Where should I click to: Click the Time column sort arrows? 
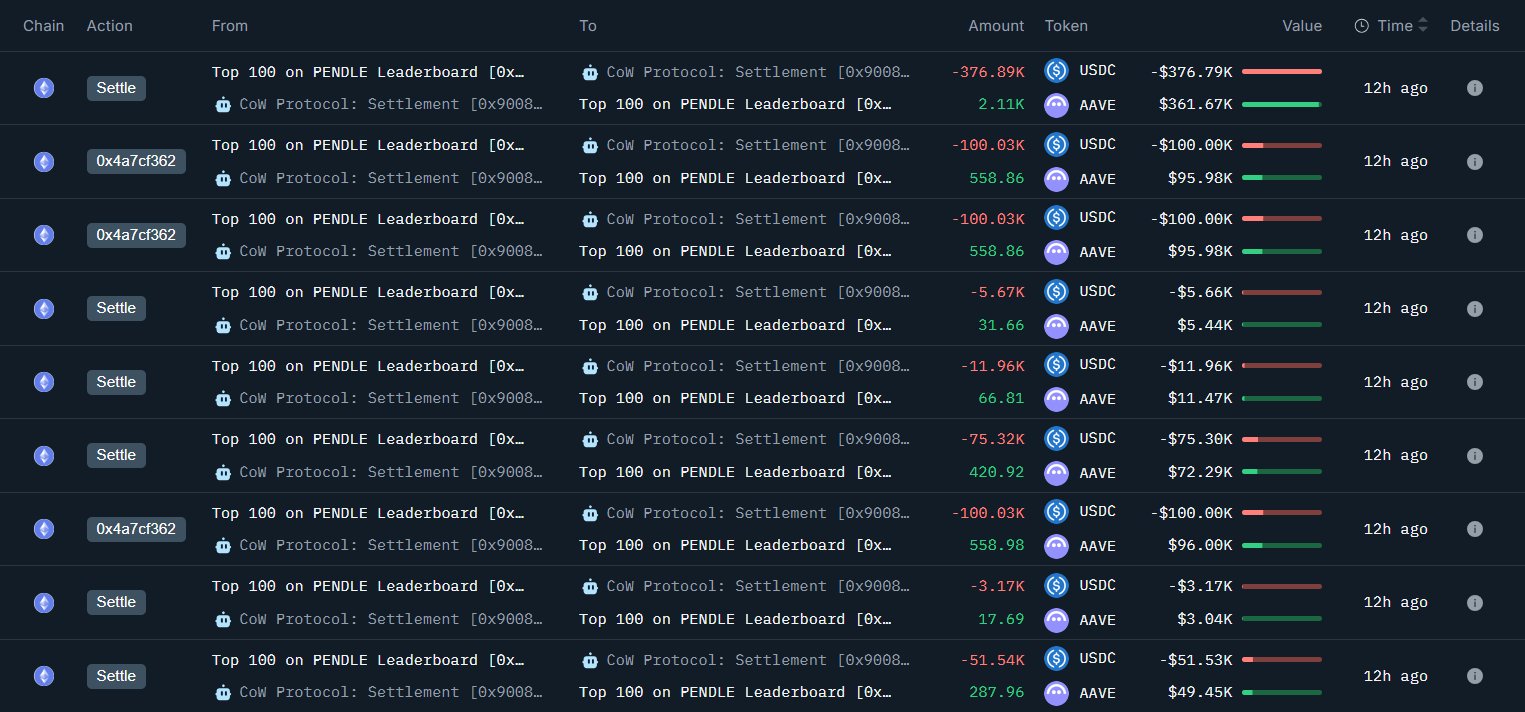pyautogui.click(x=1423, y=26)
